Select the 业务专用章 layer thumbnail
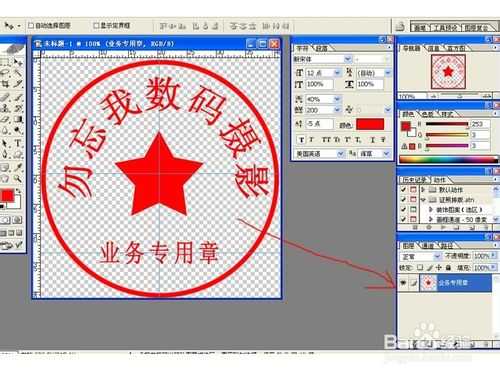500x375 pixels. pyautogui.click(x=428, y=283)
